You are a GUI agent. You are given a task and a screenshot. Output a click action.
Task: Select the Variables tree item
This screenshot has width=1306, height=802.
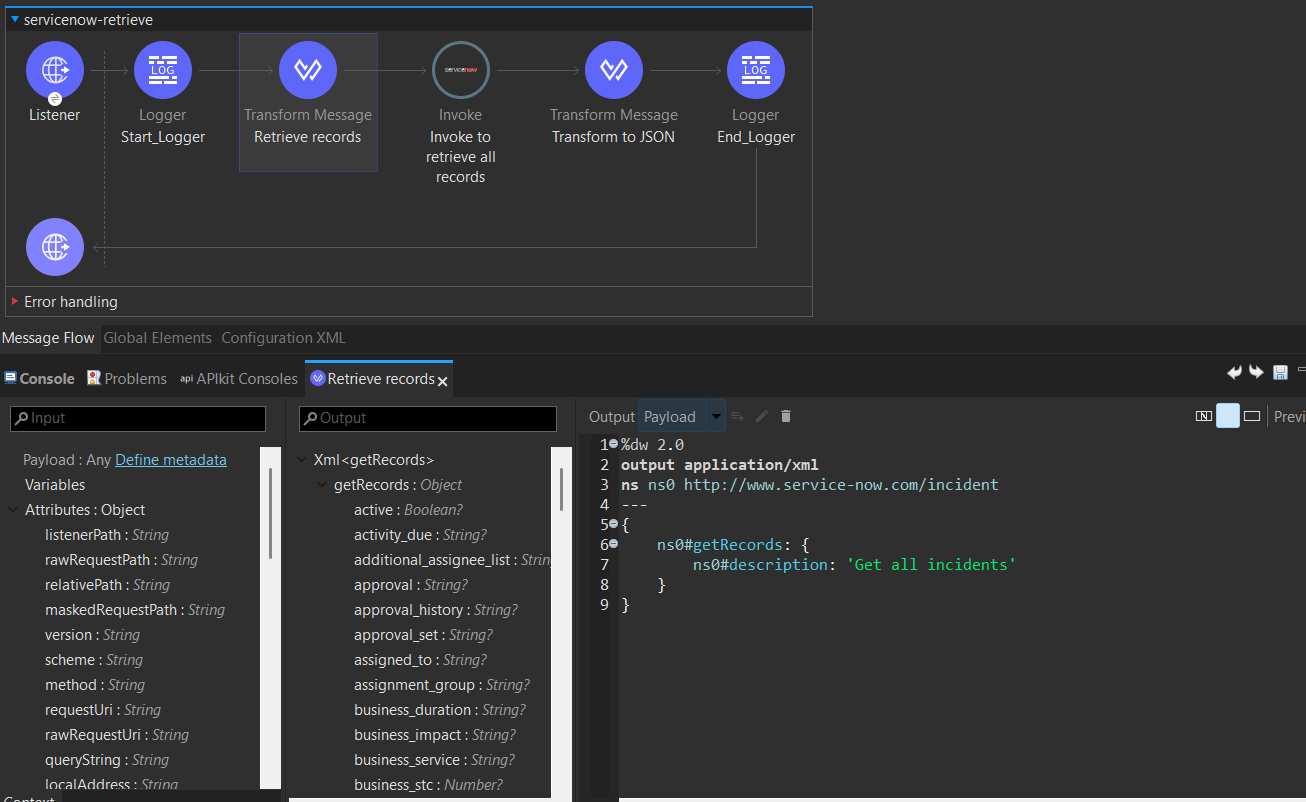pyautogui.click(x=55, y=485)
